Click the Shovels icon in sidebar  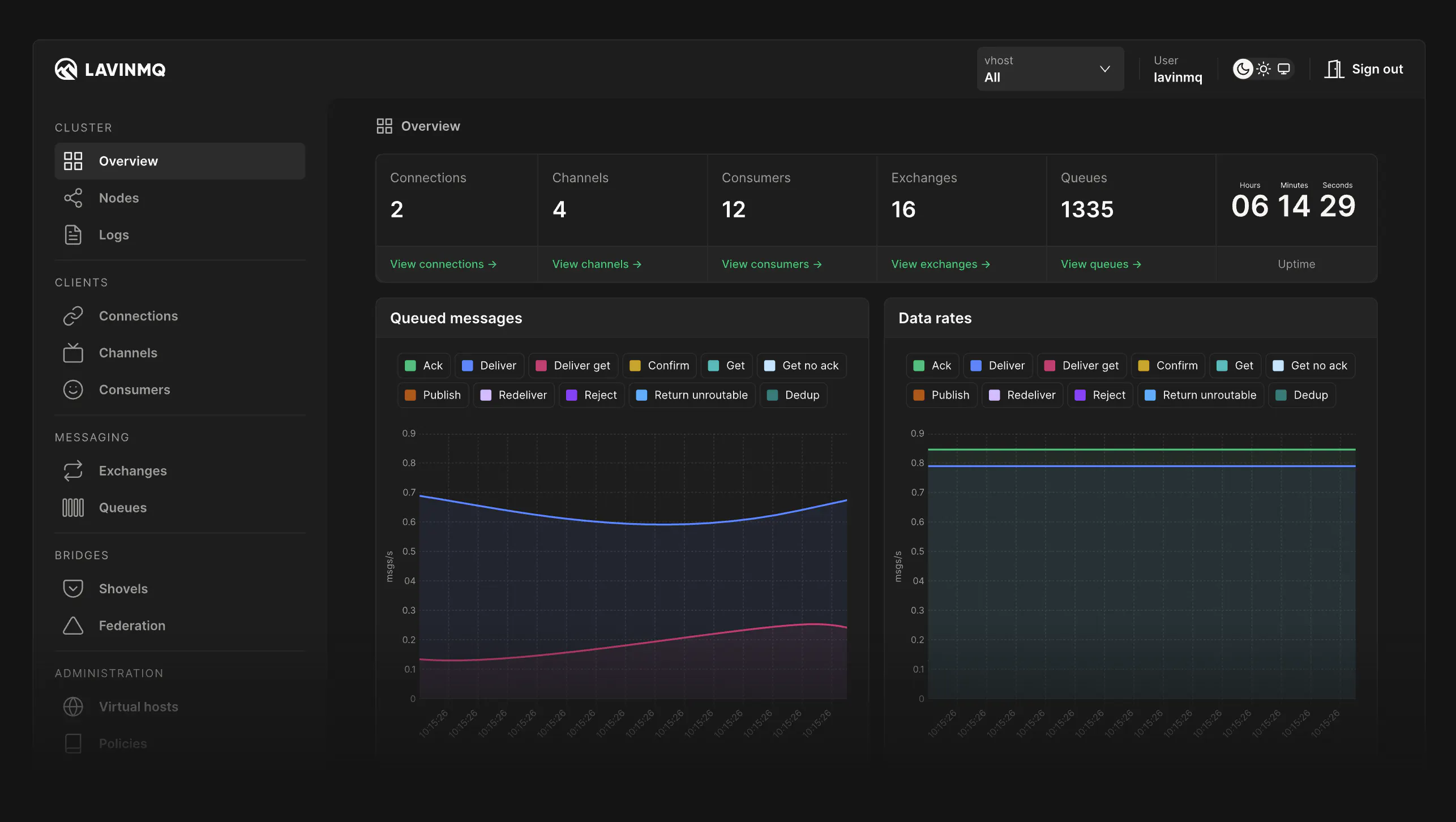click(x=73, y=589)
